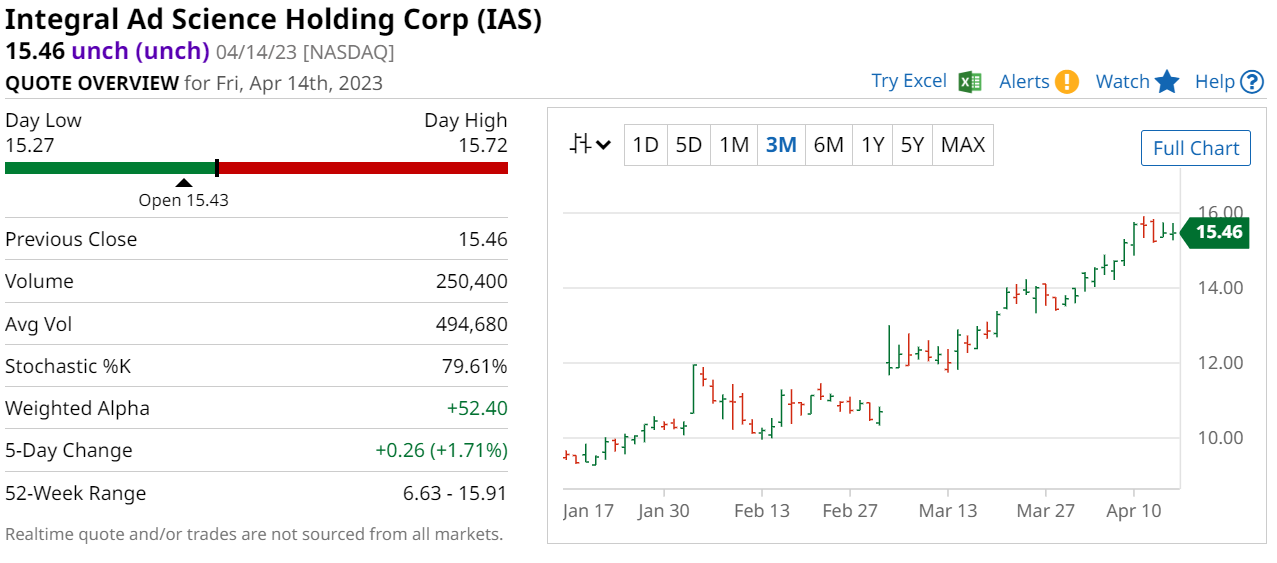The height and width of the screenshot is (563, 1277).
Task: Open the Excel spreadsheet icon
Action: 969,81
